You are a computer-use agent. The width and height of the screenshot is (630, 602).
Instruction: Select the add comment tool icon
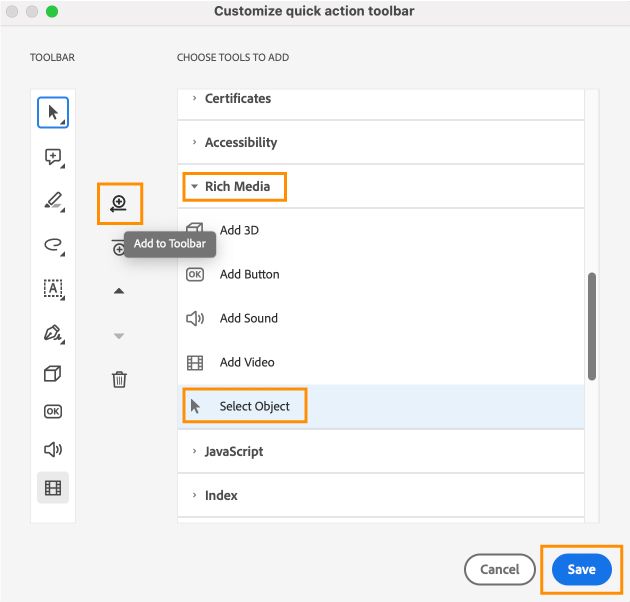point(53,157)
